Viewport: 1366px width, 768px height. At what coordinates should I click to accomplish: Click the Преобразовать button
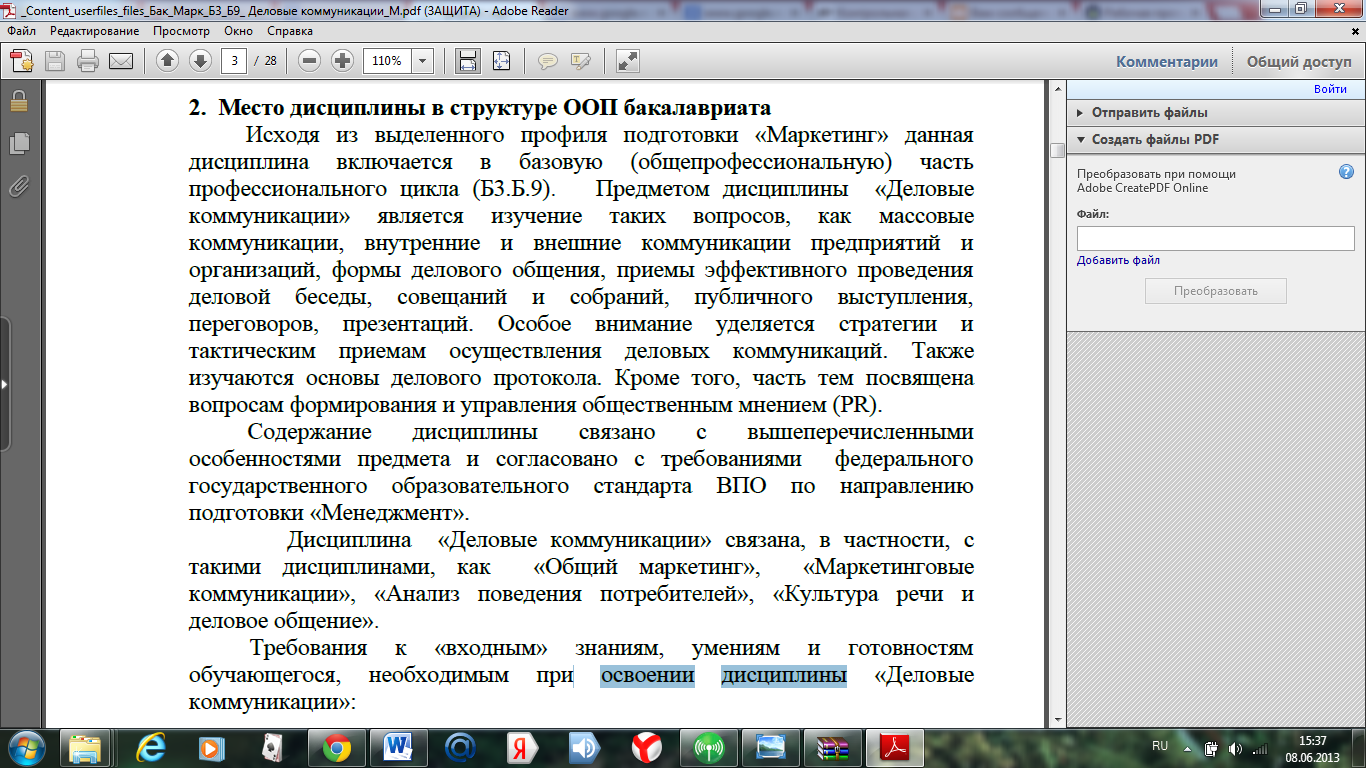[x=1215, y=291]
